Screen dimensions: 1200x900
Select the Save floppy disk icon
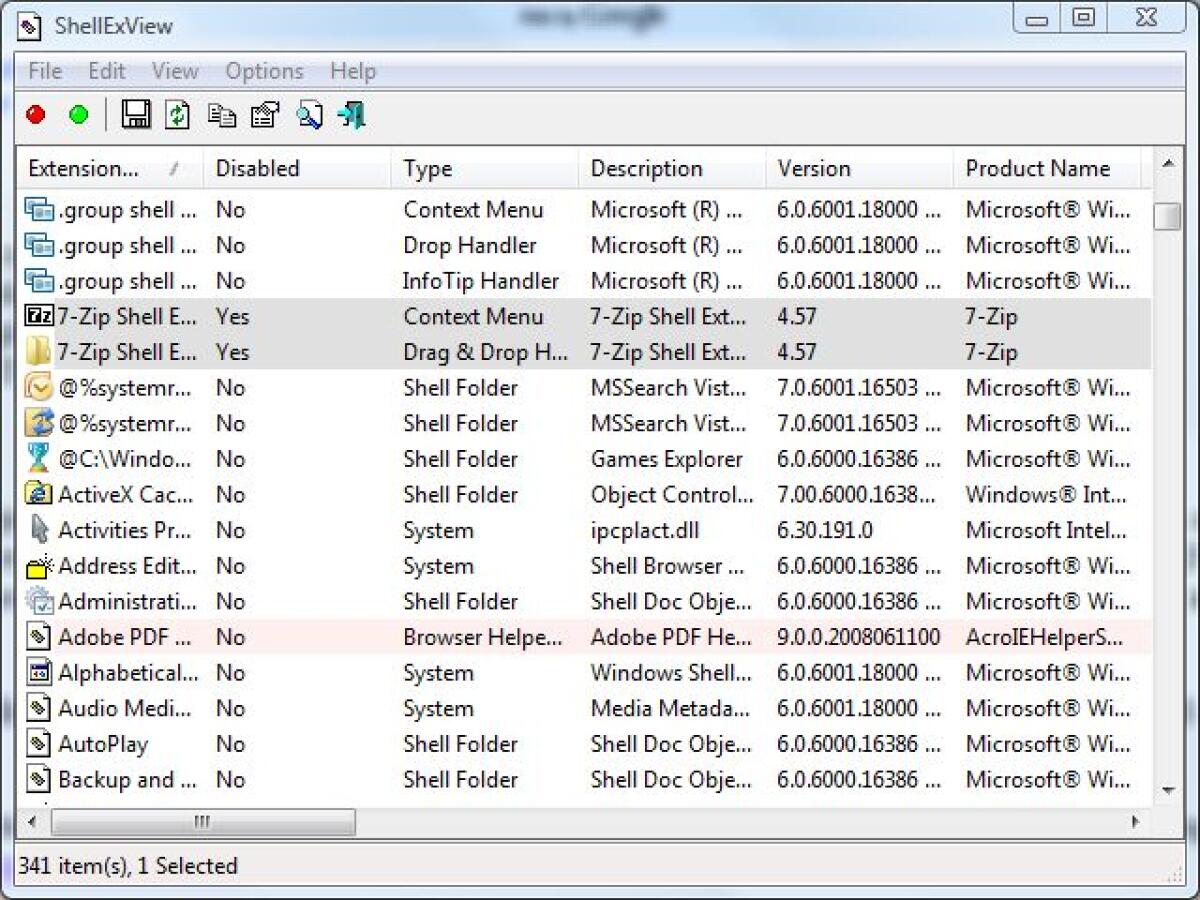[137, 115]
